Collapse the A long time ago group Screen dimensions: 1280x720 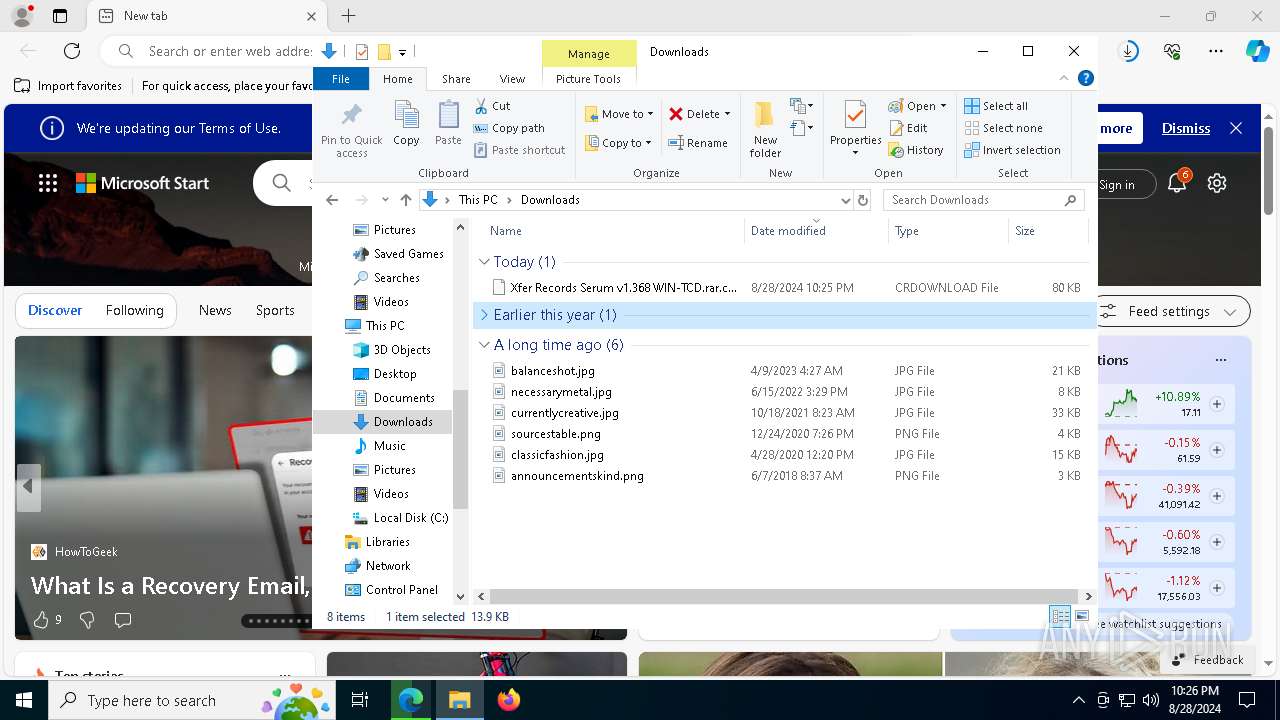click(484, 345)
